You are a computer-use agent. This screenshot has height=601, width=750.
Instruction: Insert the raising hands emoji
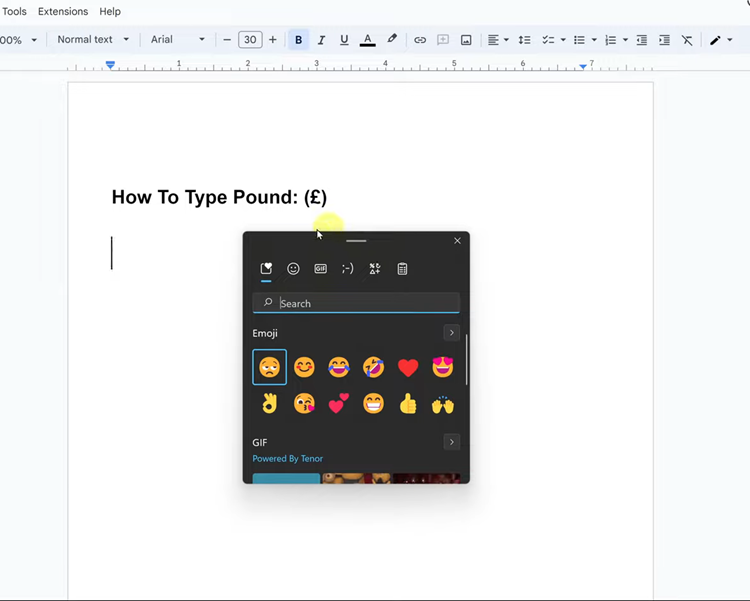coord(443,404)
